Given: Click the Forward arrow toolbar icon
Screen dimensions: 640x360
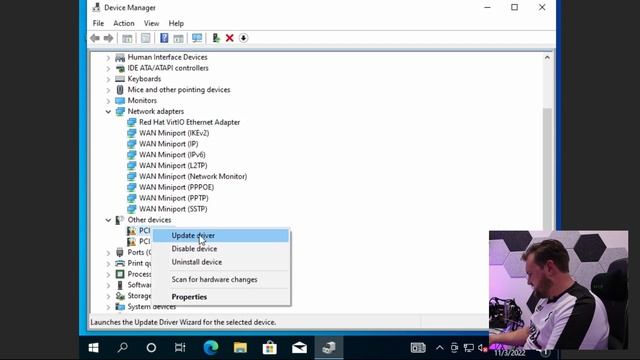Looking at the screenshot, I should pos(108,38).
